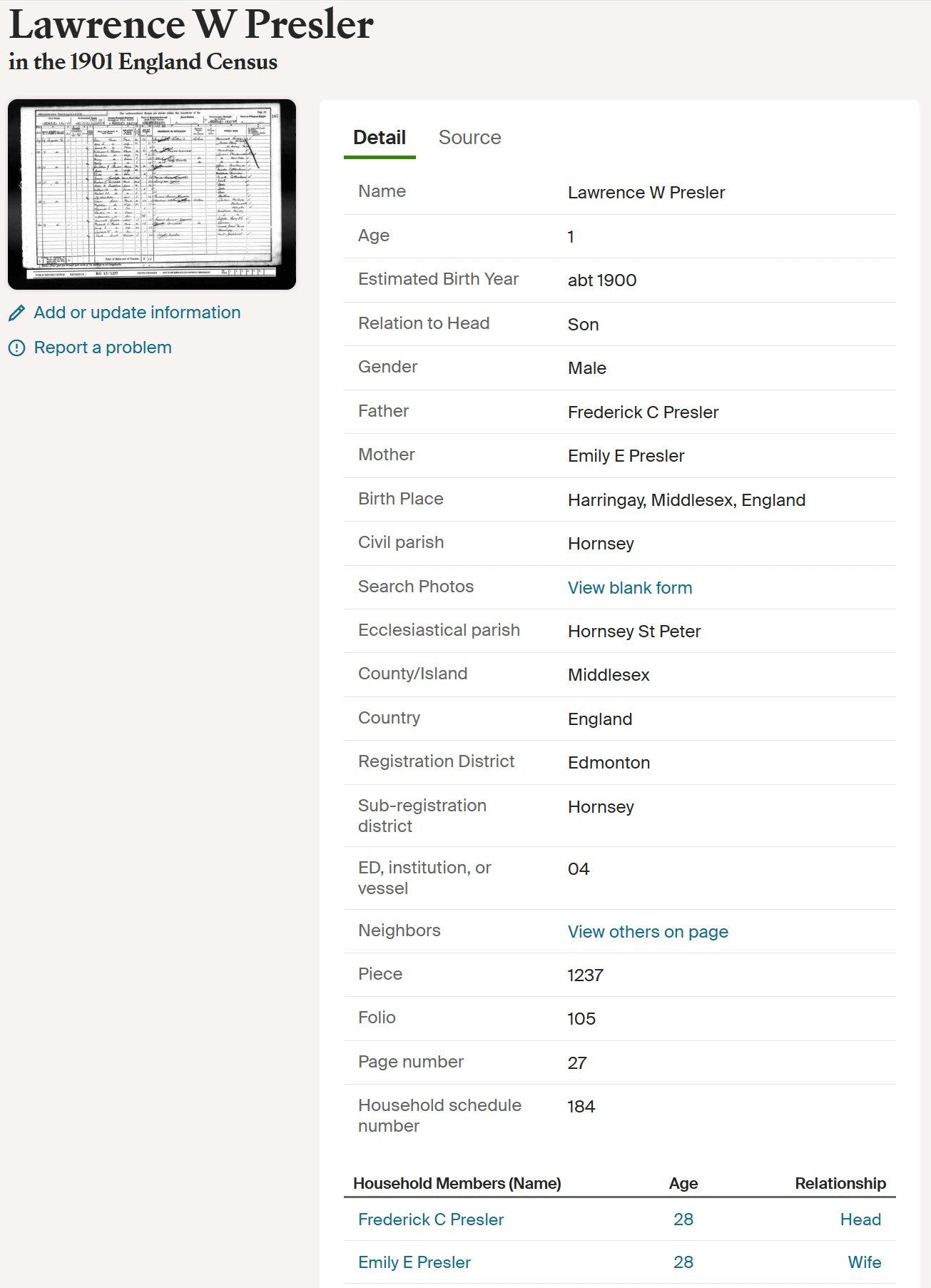
Task: Click Frederick C Presler's age 28
Action: (683, 1219)
